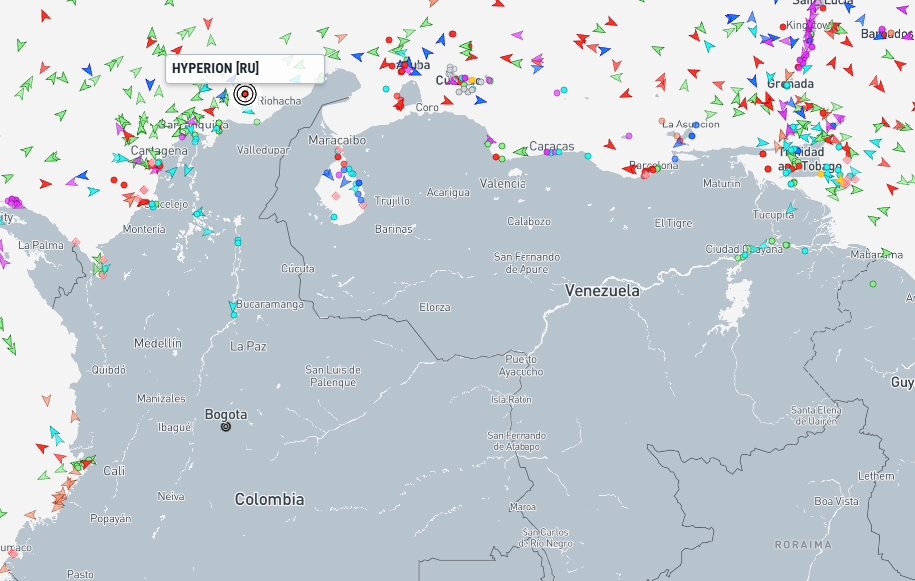Click the selected HYPERION vessel target marker

click(245, 94)
